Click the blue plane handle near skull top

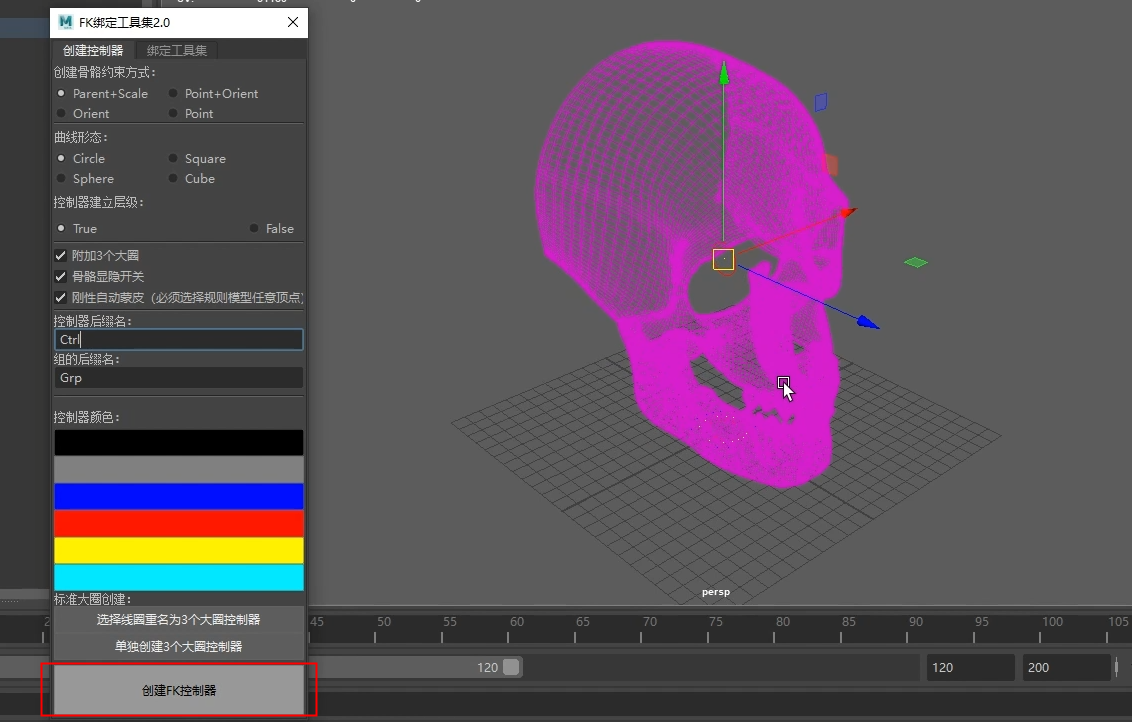[x=821, y=102]
